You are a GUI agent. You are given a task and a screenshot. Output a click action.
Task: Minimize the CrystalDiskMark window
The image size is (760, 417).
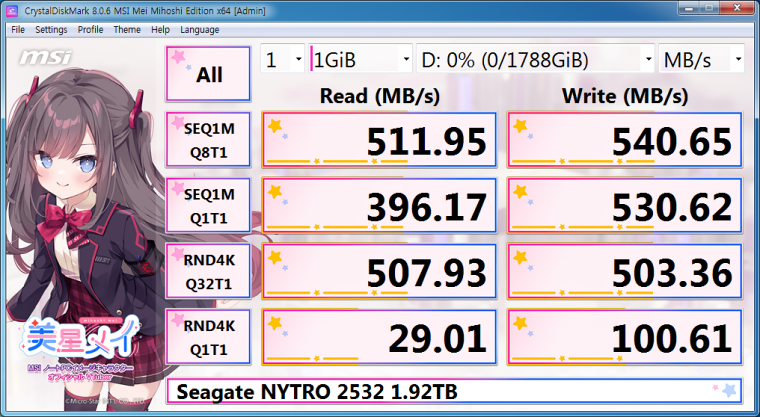688,8
